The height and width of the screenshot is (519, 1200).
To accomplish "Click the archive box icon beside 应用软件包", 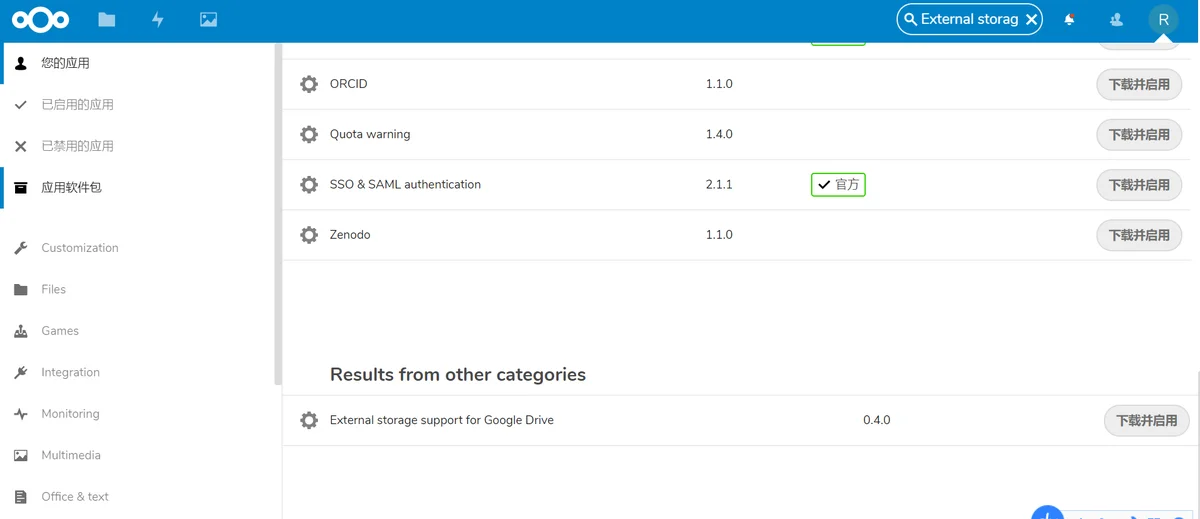I will (21, 187).
